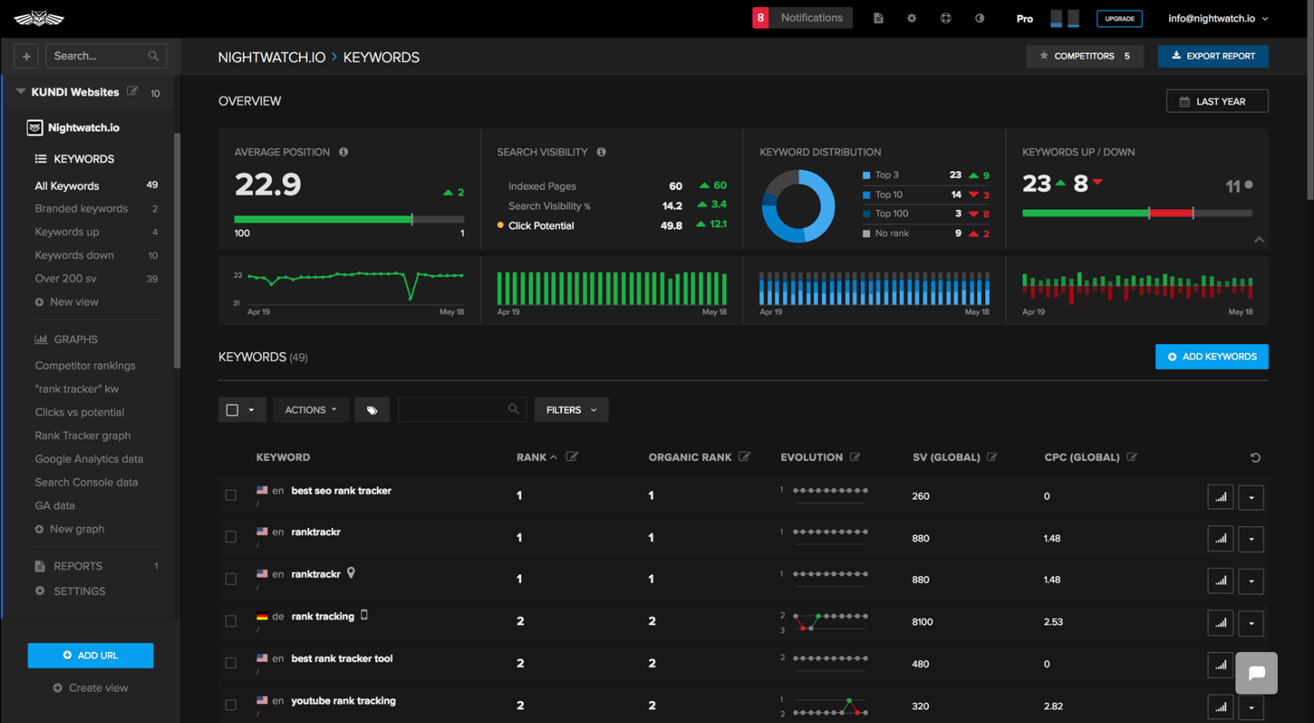Open the settings gear in the top bar

click(912, 17)
